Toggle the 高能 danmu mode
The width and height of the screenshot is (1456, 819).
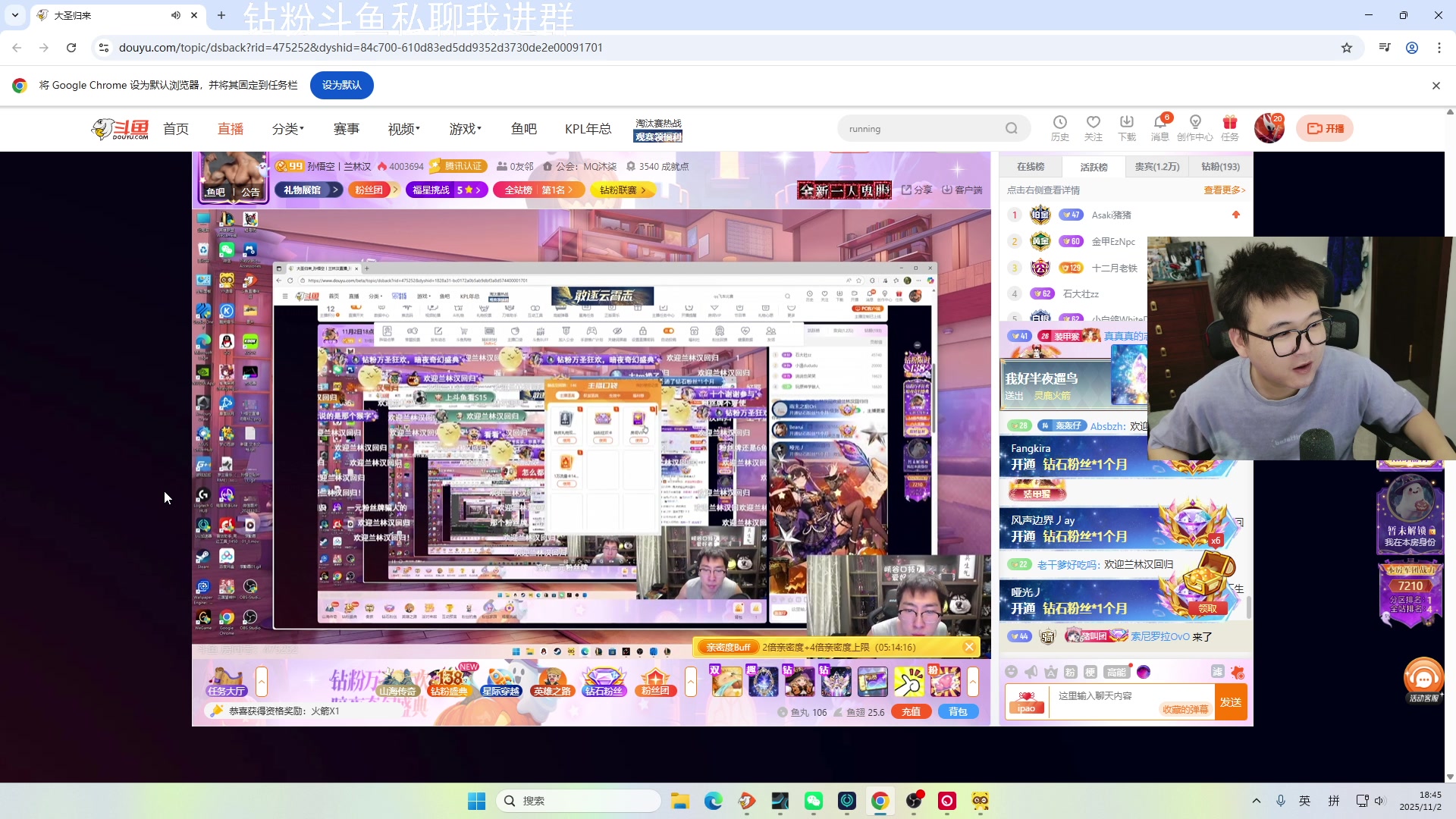1118,672
